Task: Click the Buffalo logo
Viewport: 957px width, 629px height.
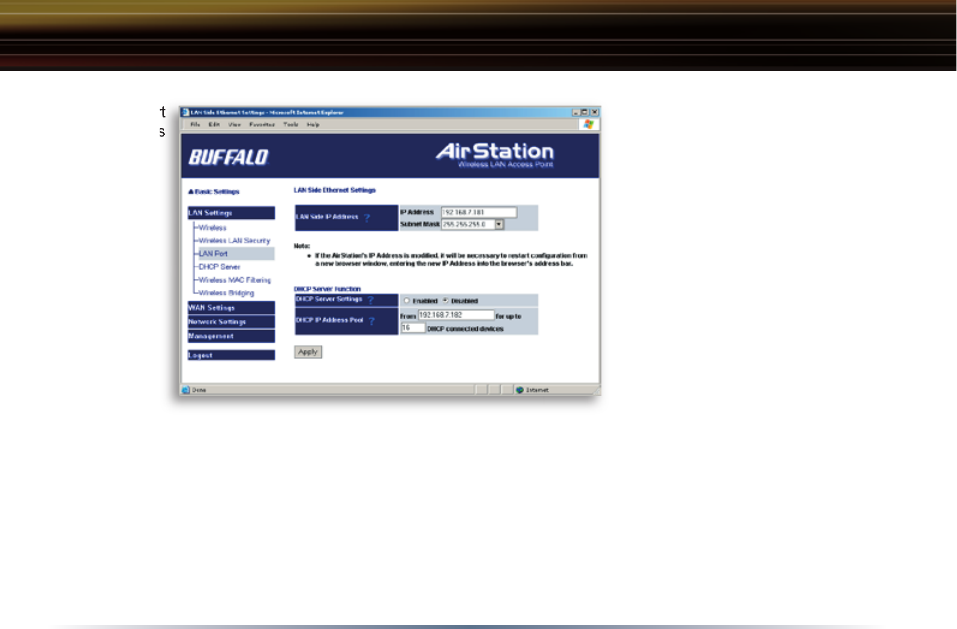Action: click(x=228, y=157)
